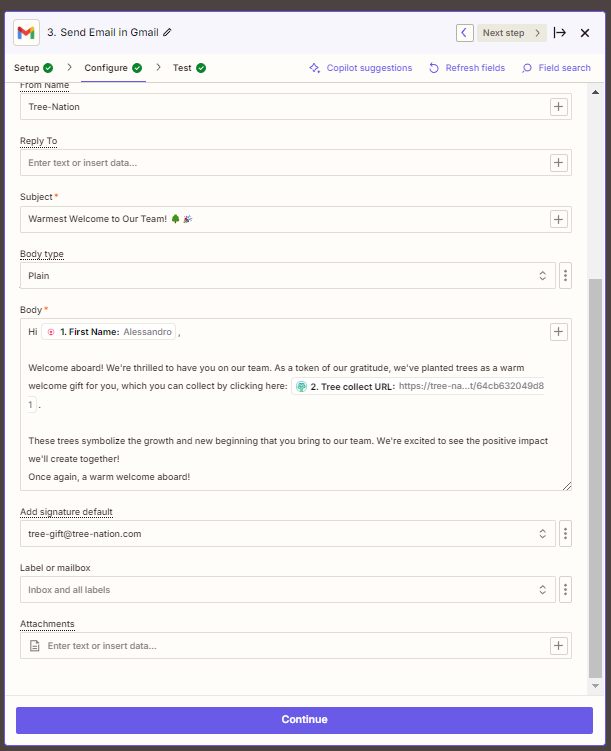Rename step using the pencil edit icon
Screen dimensions: 611x751
tap(167, 33)
